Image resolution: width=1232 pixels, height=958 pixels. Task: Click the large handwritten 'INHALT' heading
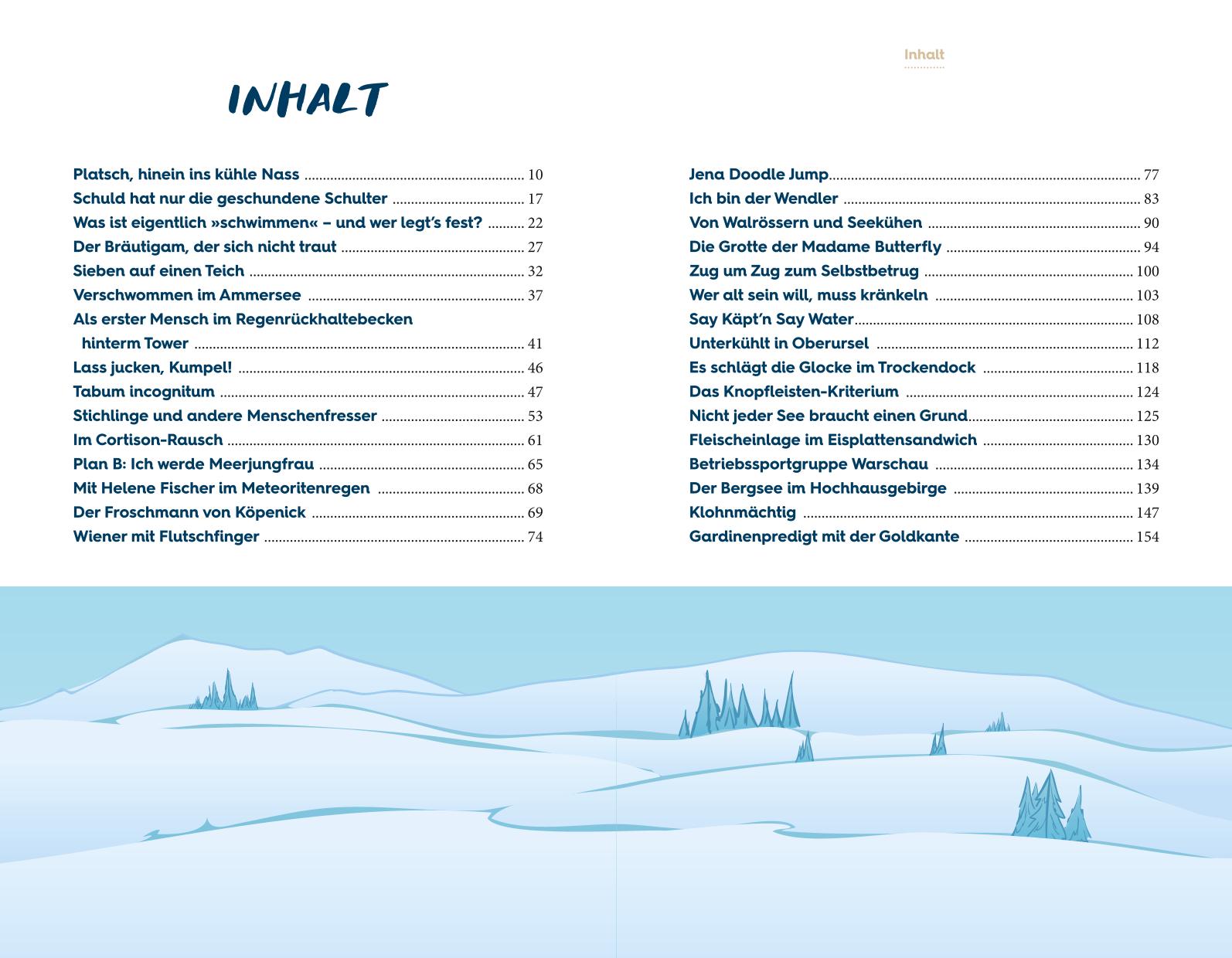click(x=307, y=100)
